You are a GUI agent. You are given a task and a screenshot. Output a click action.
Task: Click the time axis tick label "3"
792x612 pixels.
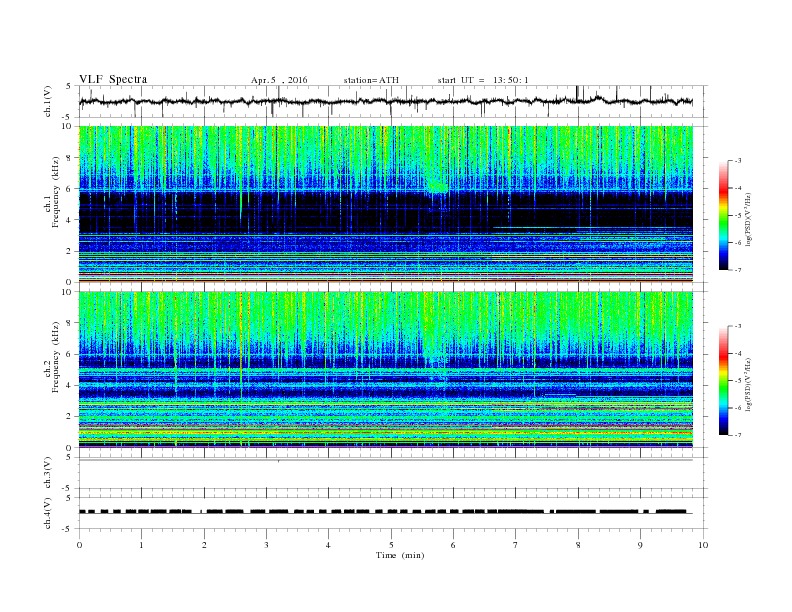click(x=266, y=545)
